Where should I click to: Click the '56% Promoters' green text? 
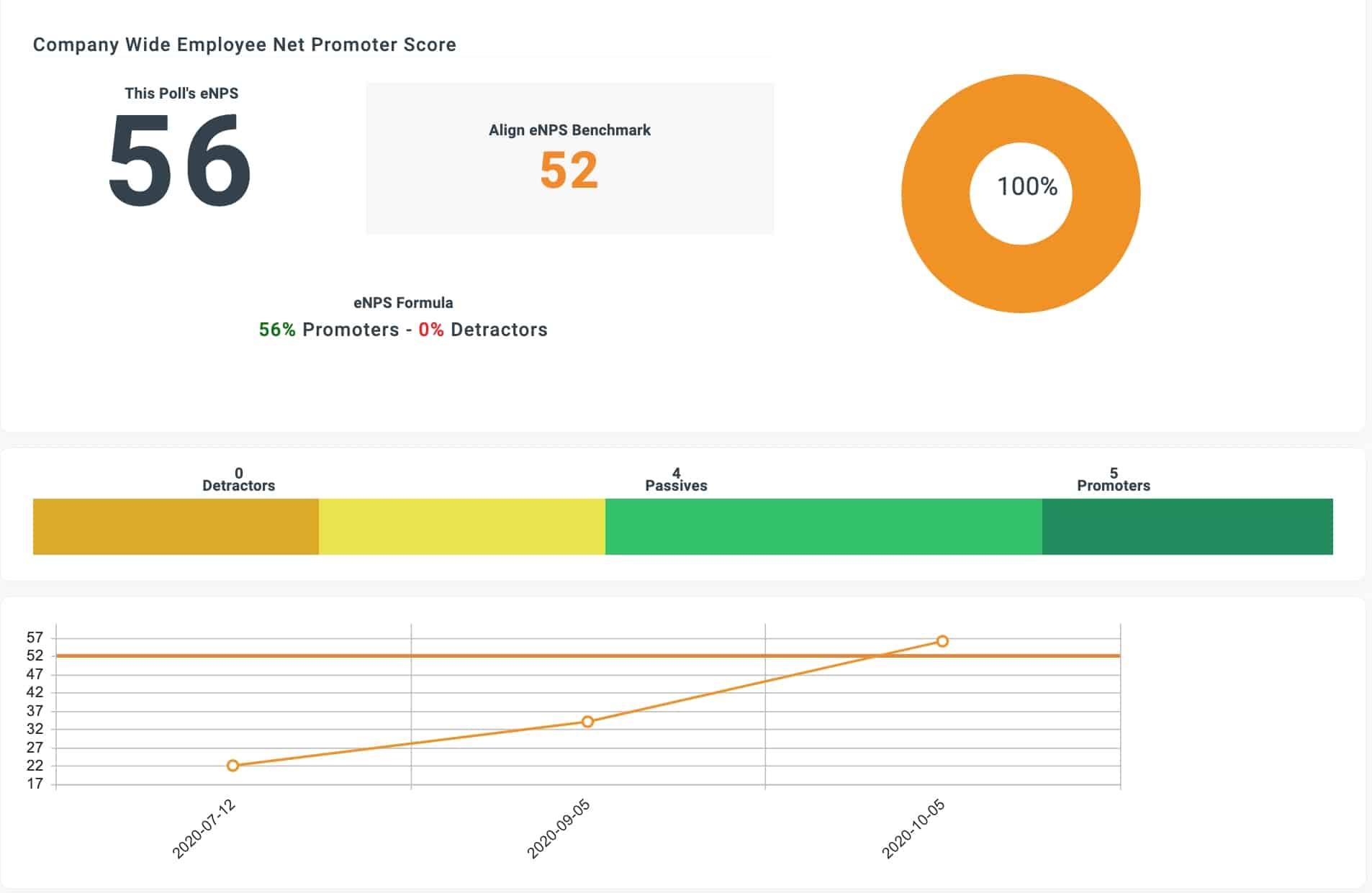[277, 330]
